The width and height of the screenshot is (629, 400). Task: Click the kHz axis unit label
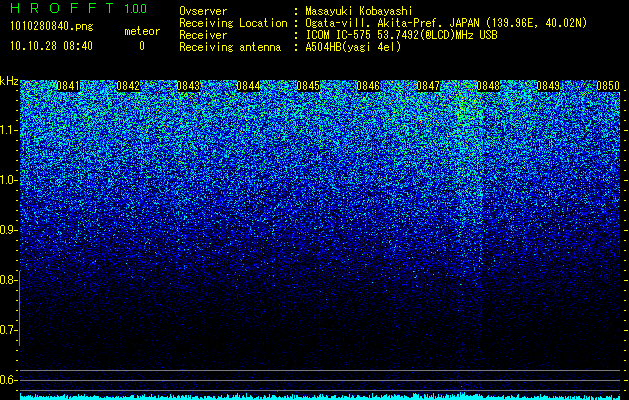(x=9, y=81)
